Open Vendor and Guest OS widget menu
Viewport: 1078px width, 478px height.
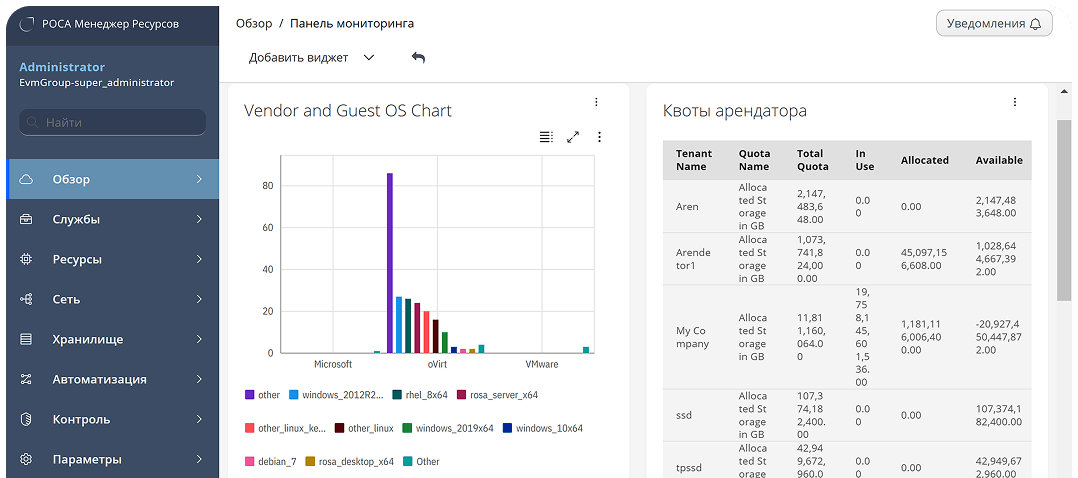596,102
